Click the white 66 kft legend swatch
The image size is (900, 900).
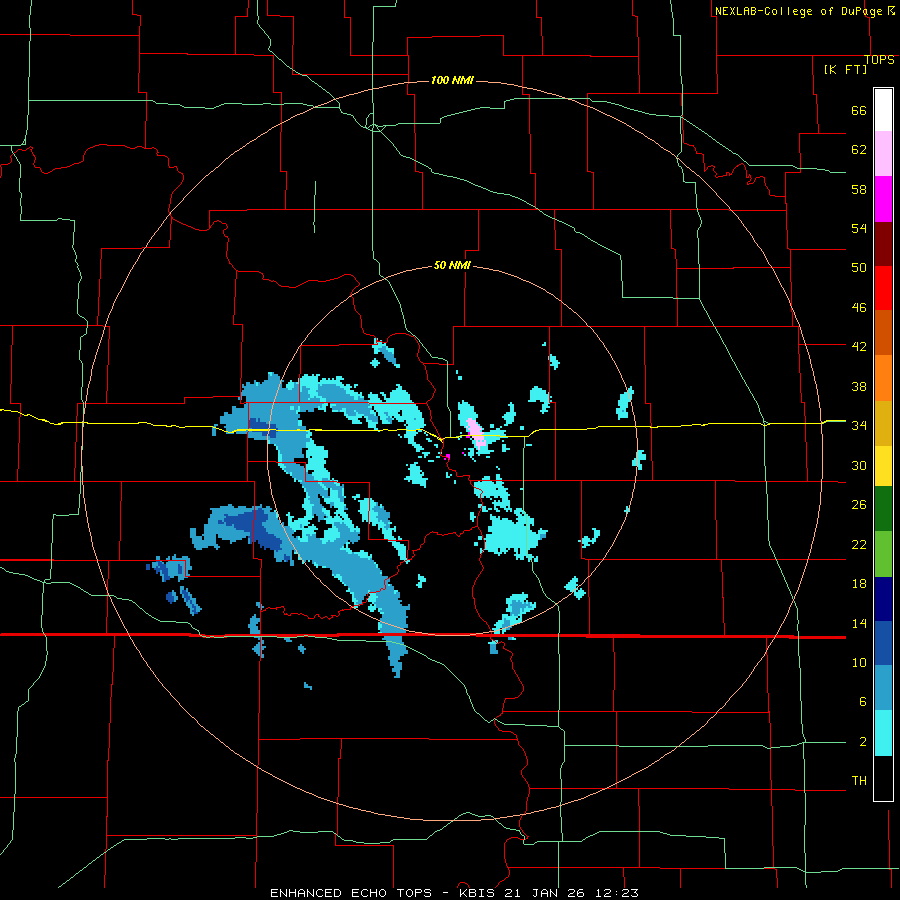click(883, 110)
